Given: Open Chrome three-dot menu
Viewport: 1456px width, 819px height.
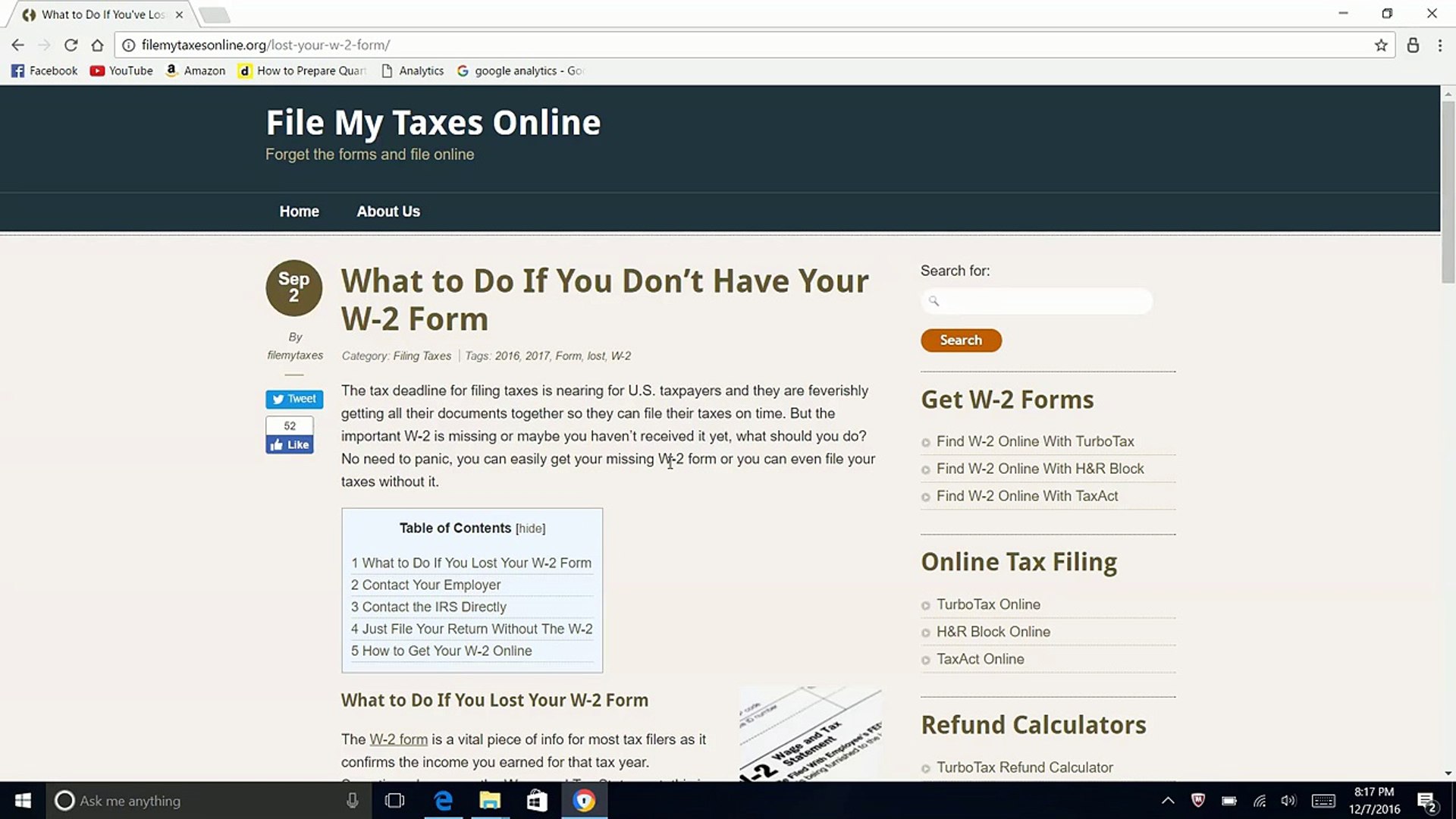Looking at the screenshot, I should pos(1439,45).
